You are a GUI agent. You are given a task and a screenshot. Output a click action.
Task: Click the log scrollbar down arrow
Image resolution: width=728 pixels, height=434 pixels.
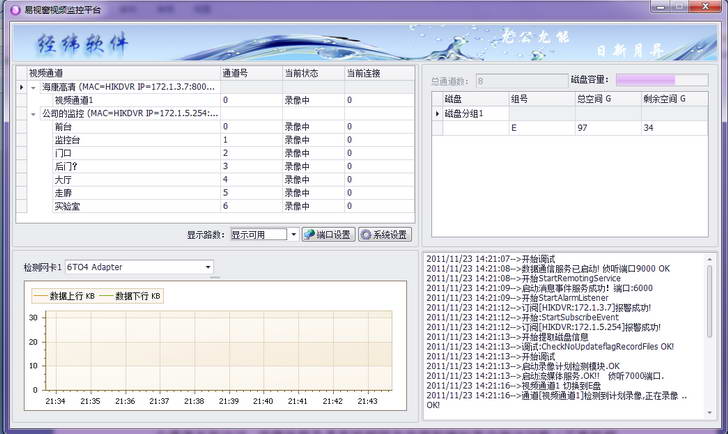click(x=709, y=413)
